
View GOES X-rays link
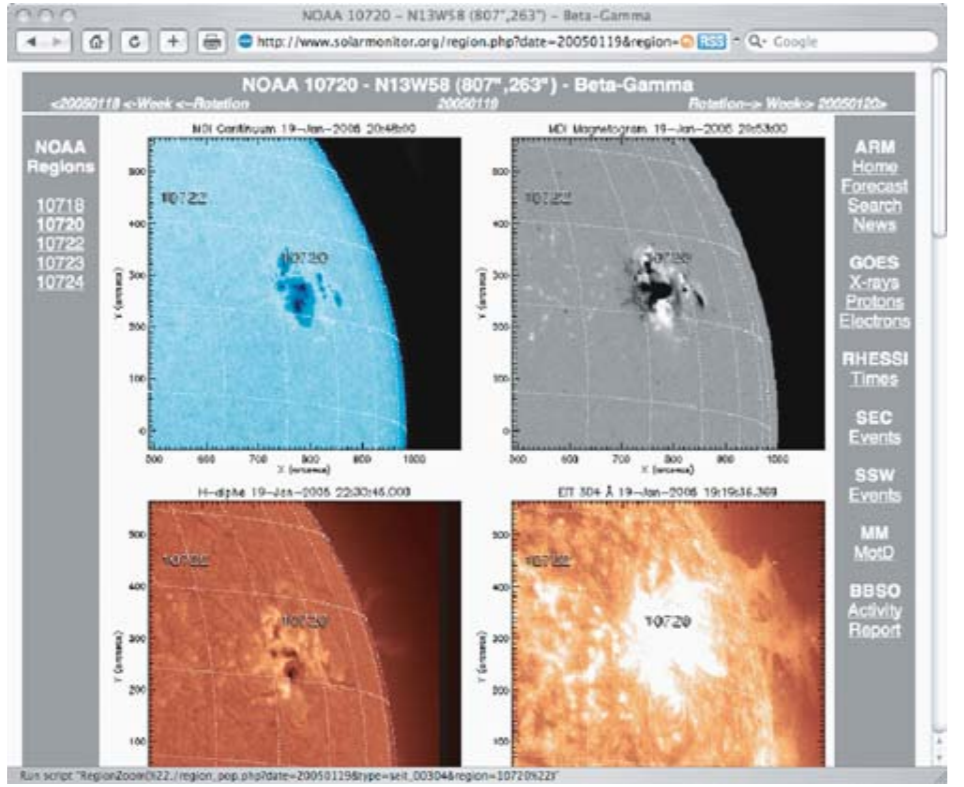[x=874, y=282]
